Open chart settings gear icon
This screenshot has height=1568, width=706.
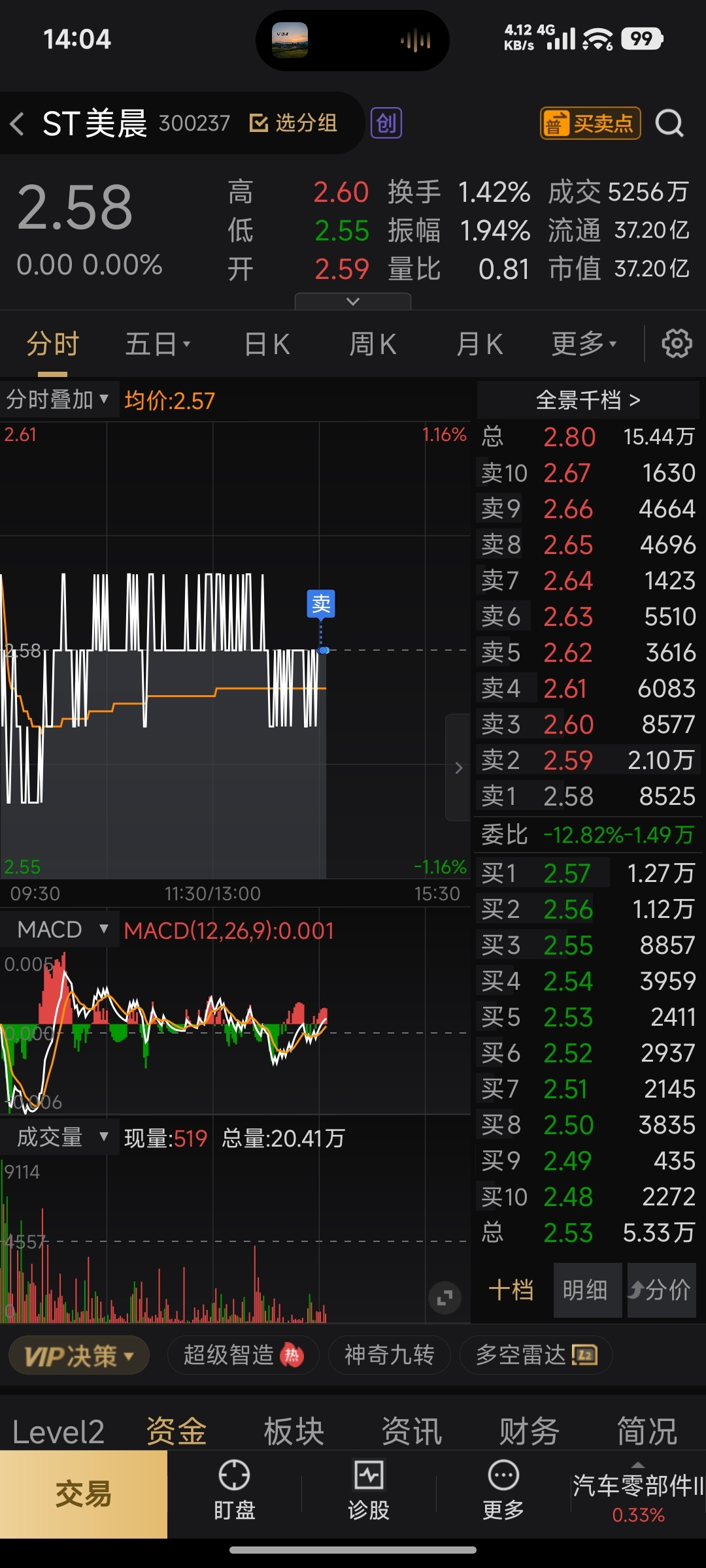677,344
